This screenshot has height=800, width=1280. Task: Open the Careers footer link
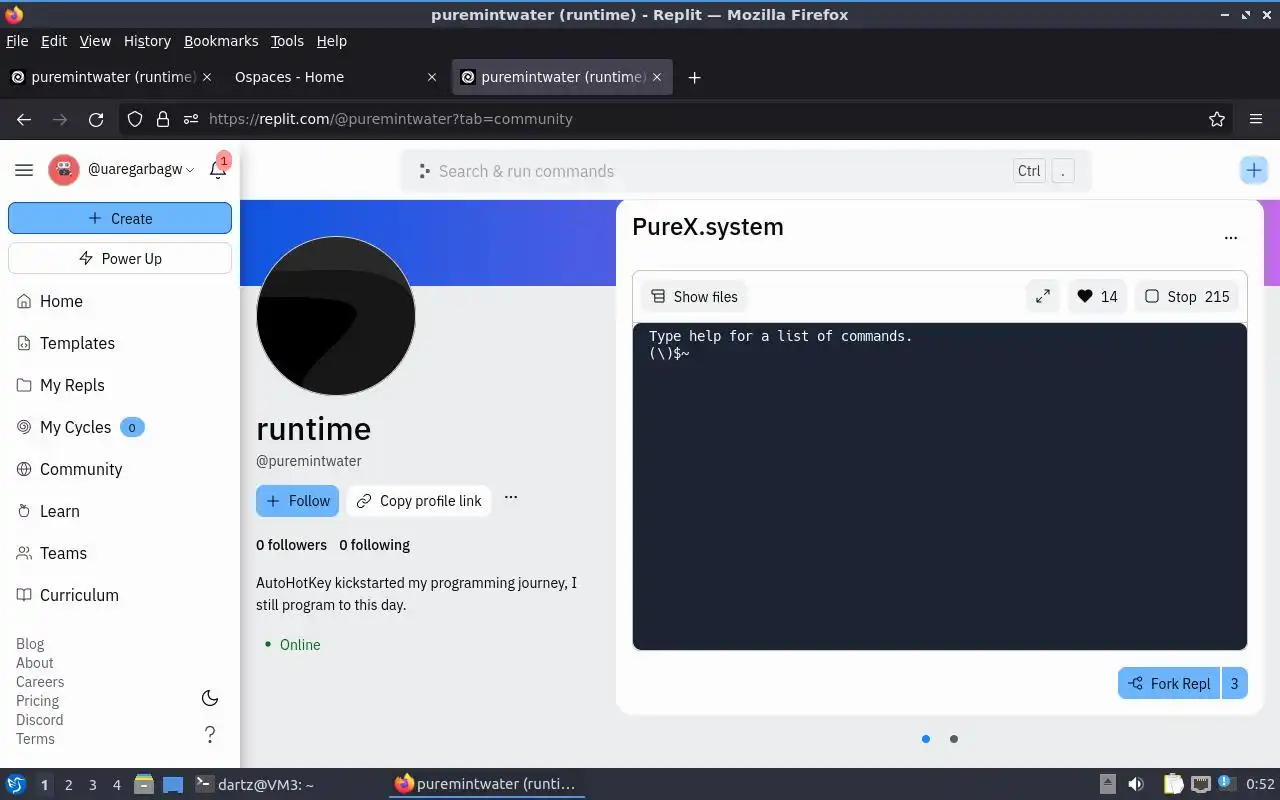coord(40,682)
